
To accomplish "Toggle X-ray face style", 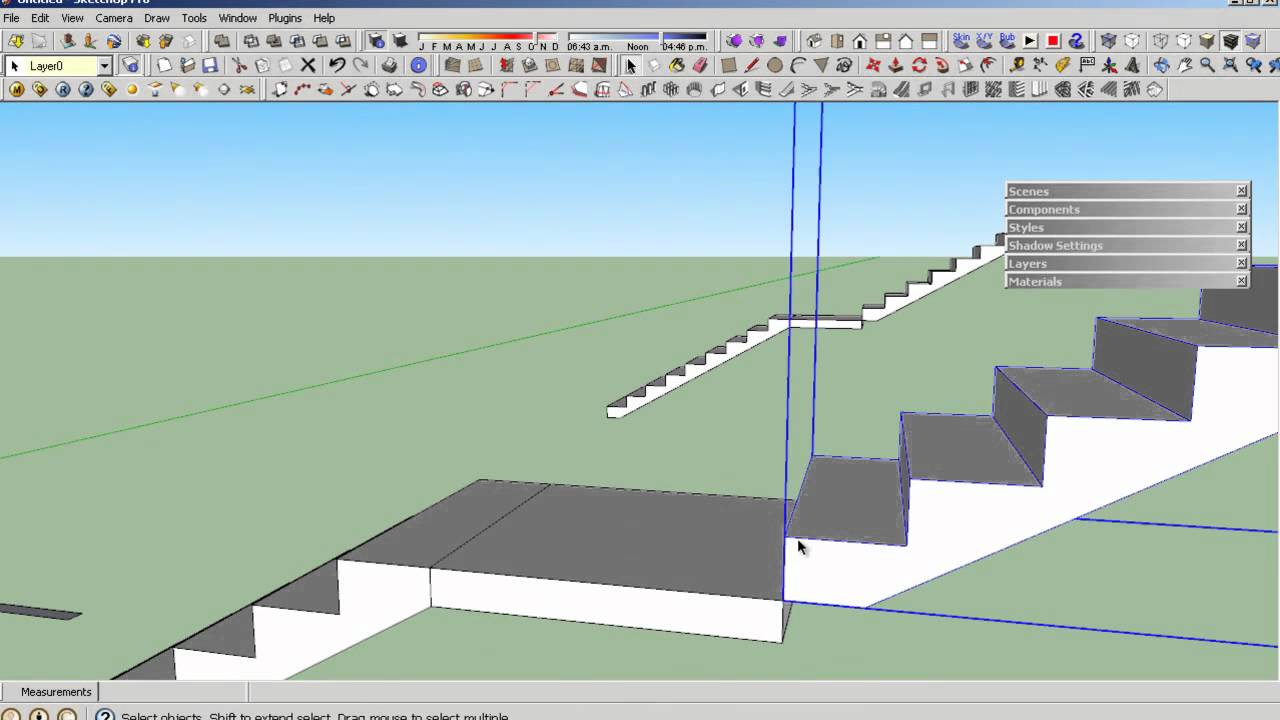I will pyautogui.click(x=1108, y=41).
